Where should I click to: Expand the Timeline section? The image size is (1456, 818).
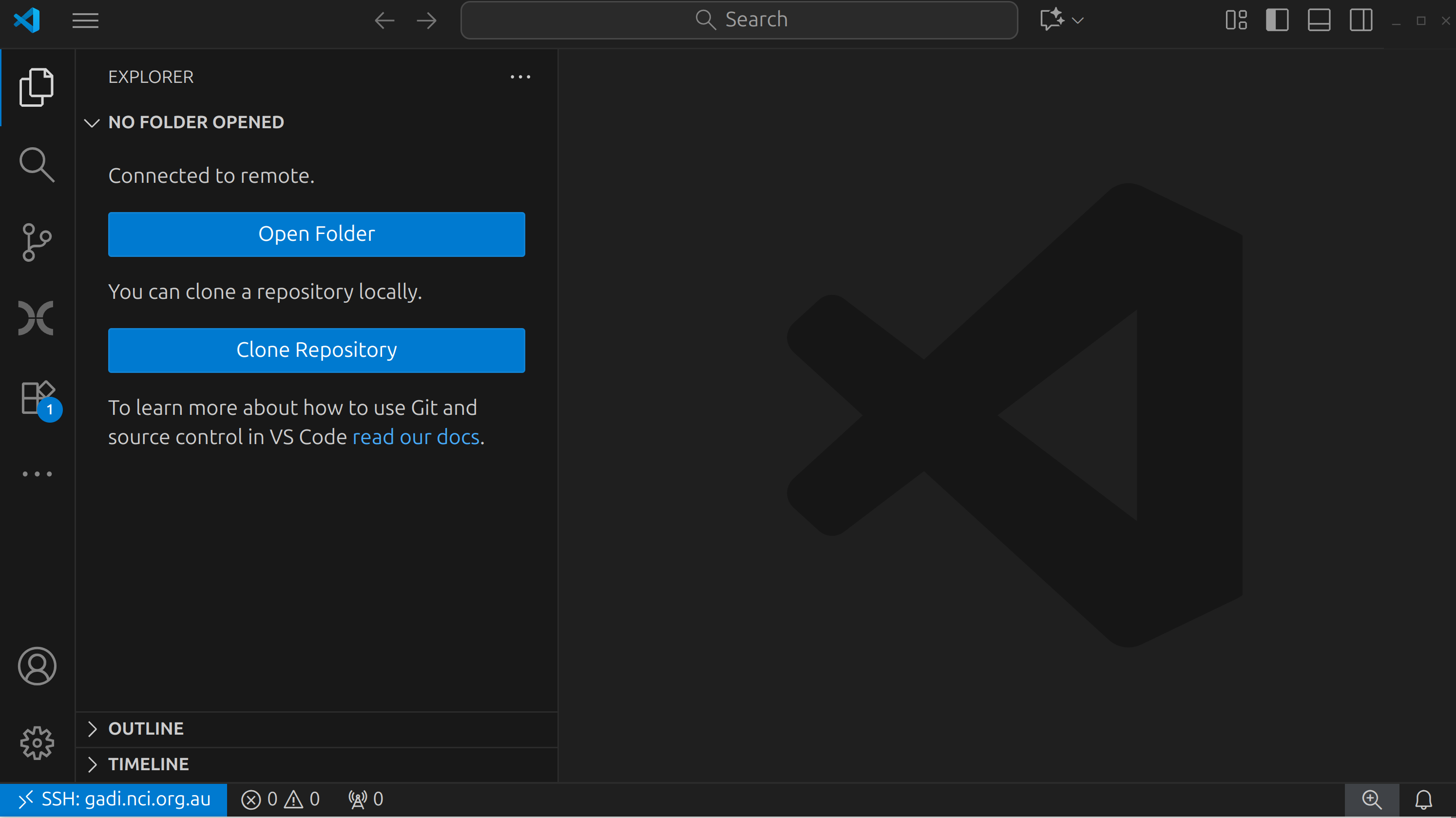[x=148, y=764]
